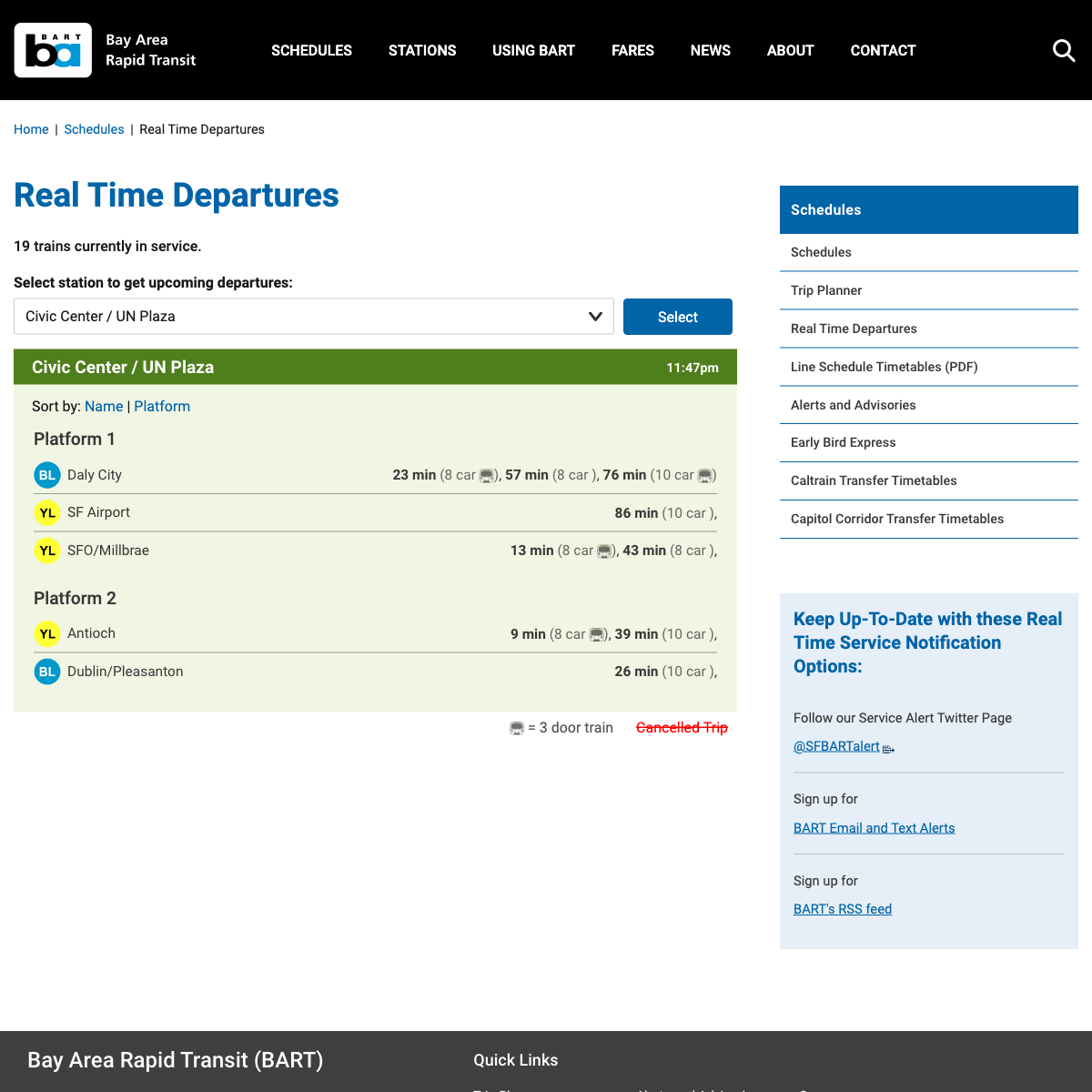1092x1092 pixels.
Task: Click the Real Time Departures page heading
Action: tap(177, 196)
